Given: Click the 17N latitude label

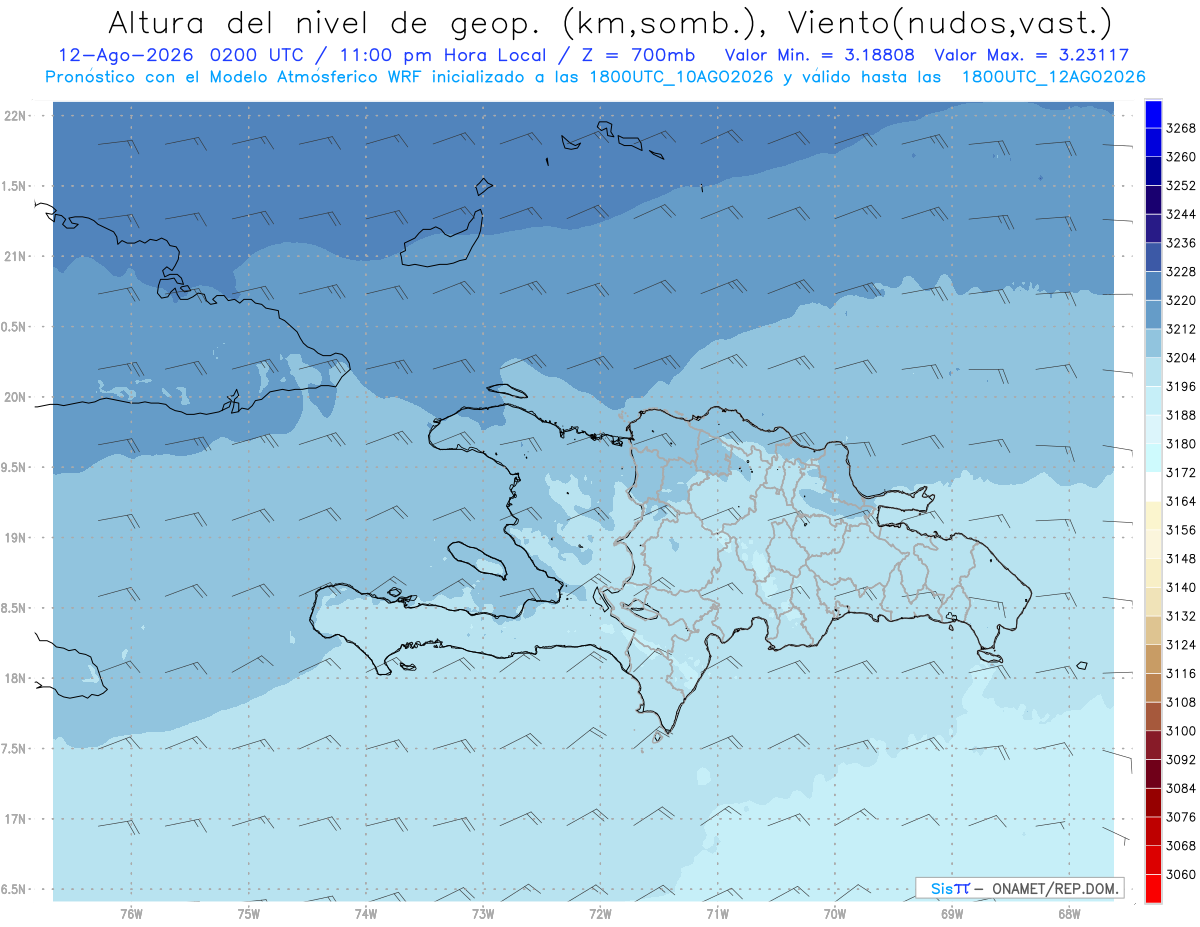Looking at the screenshot, I should 15,819.
